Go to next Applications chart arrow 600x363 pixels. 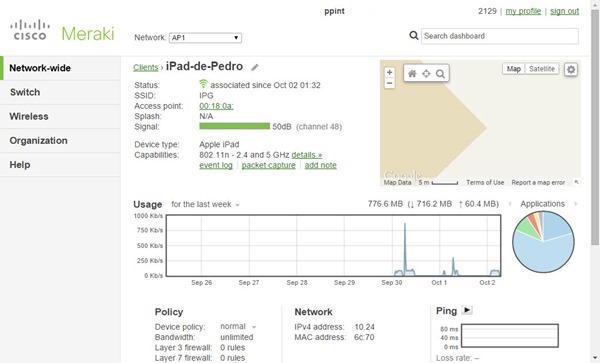coord(576,204)
